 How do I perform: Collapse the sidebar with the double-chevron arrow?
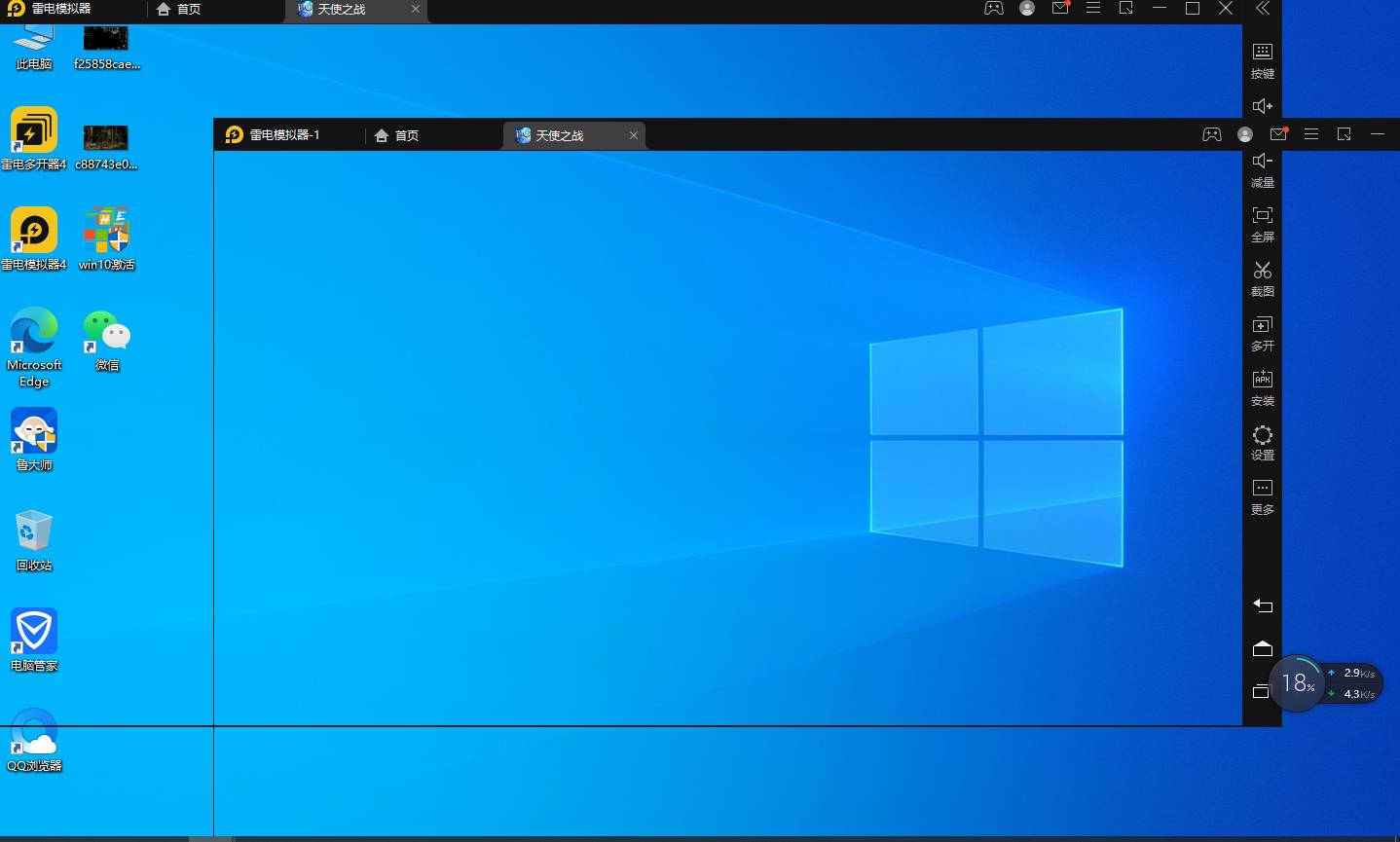point(1262,9)
